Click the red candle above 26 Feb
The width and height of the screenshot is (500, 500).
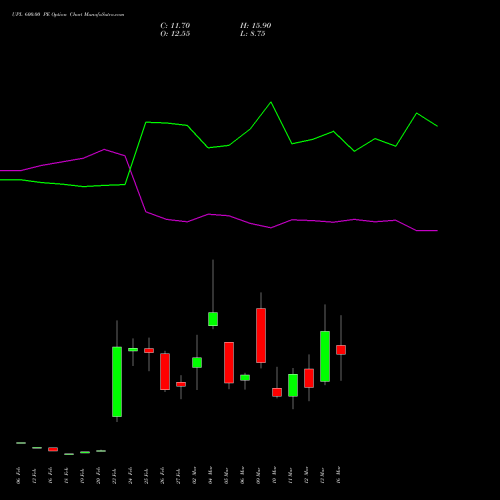(x=165, y=371)
